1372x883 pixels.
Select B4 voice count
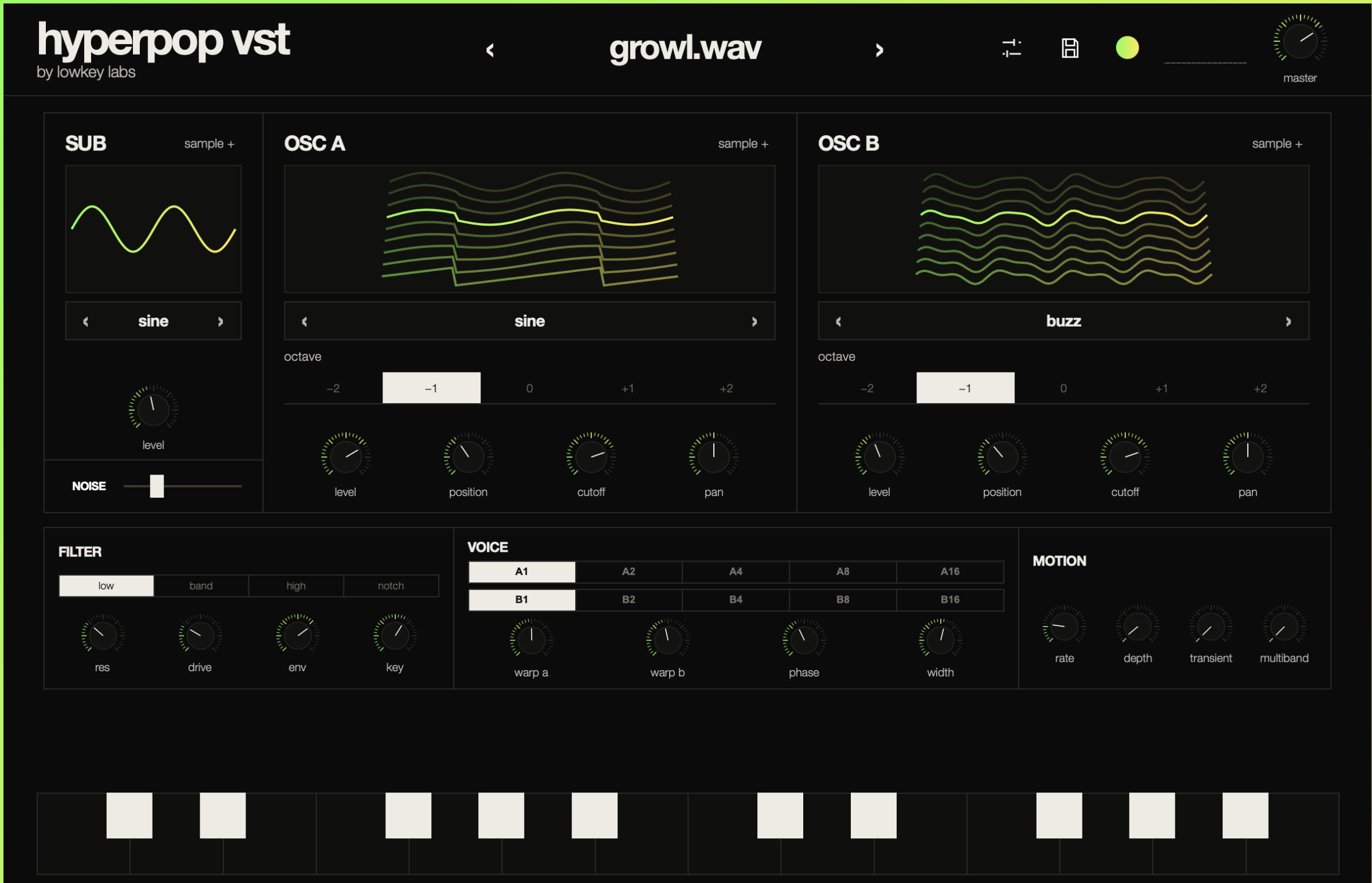735,599
